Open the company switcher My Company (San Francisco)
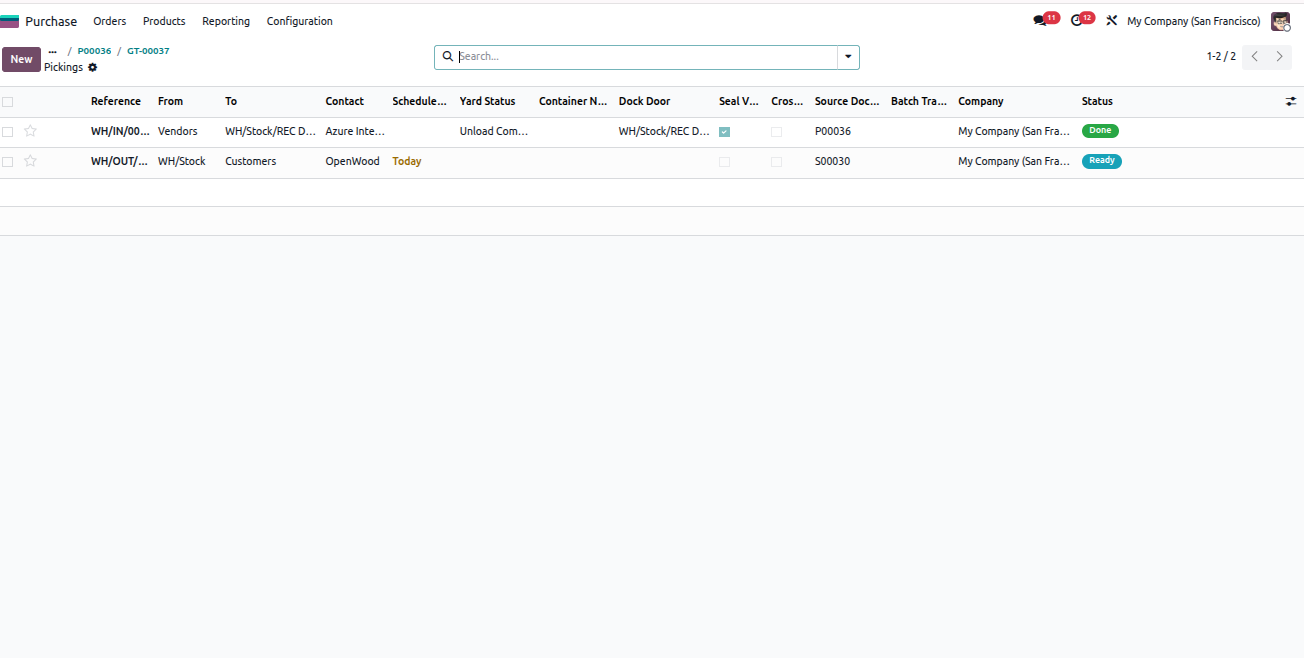1304x658 pixels. click(x=1193, y=21)
